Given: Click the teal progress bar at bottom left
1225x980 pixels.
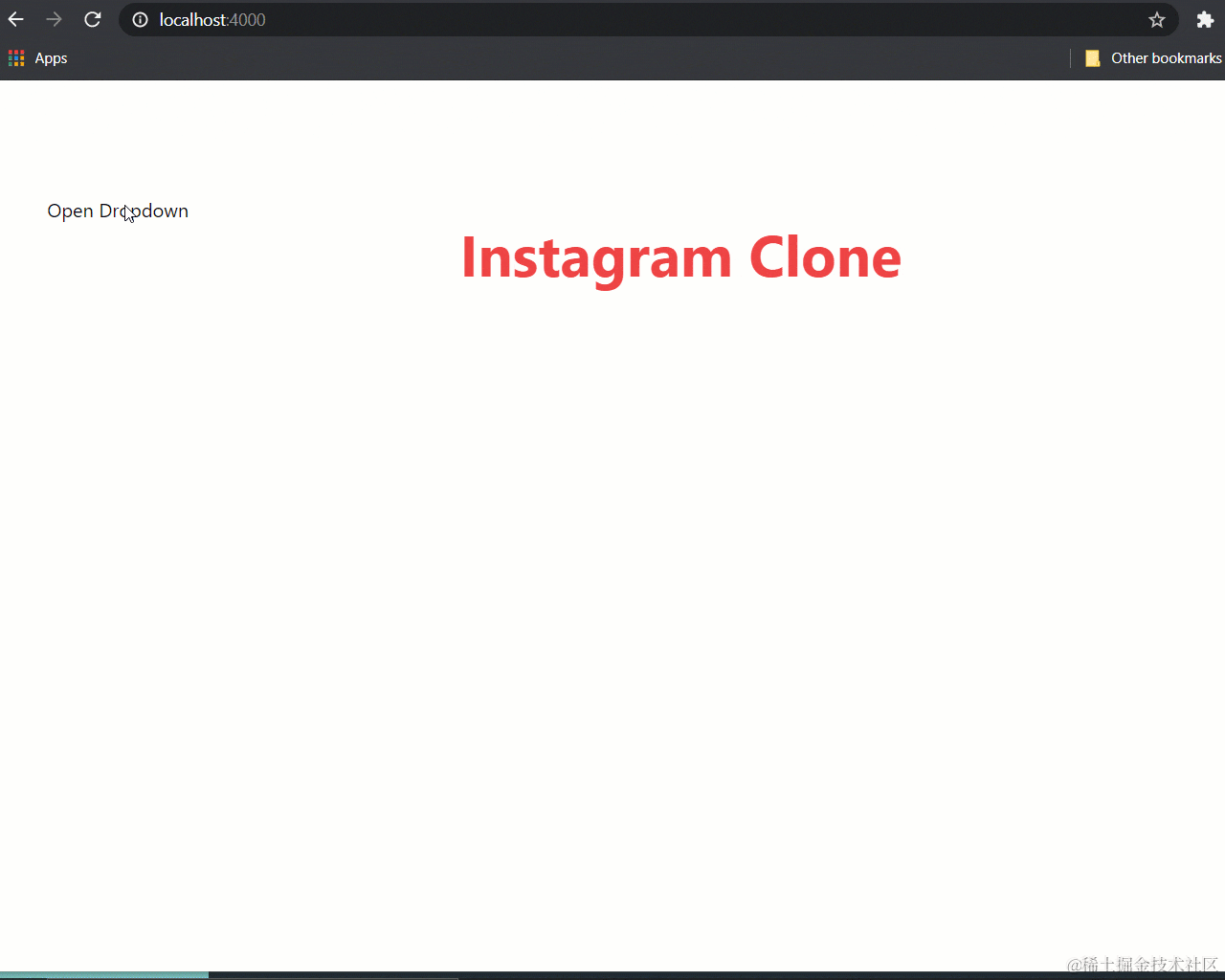Looking at the screenshot, I should tap(105, 974).
